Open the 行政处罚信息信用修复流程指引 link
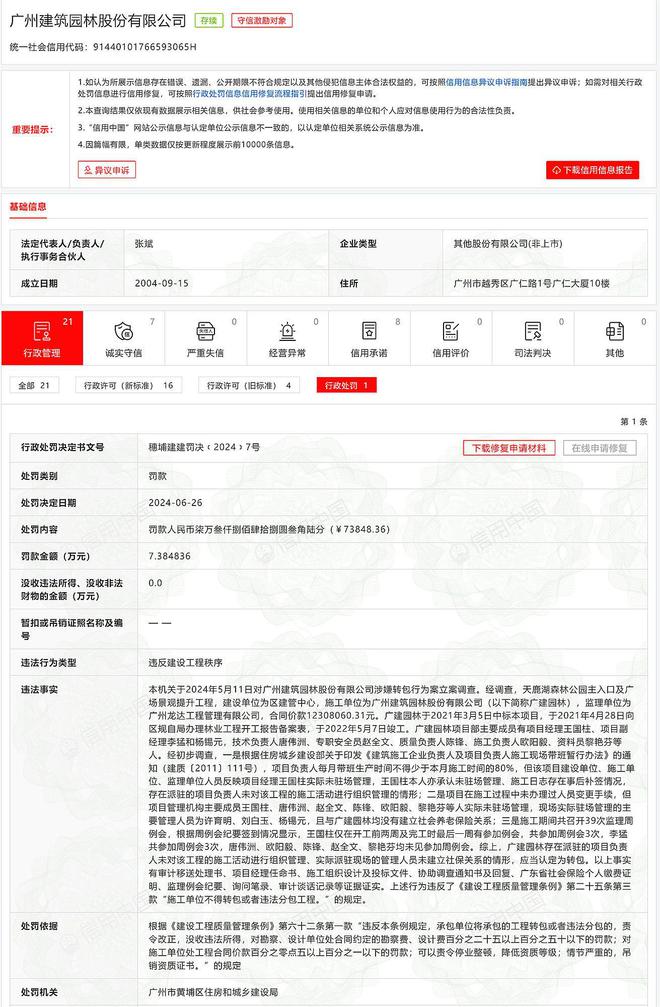Screen dimensions: 660x1007 point(250,94)
